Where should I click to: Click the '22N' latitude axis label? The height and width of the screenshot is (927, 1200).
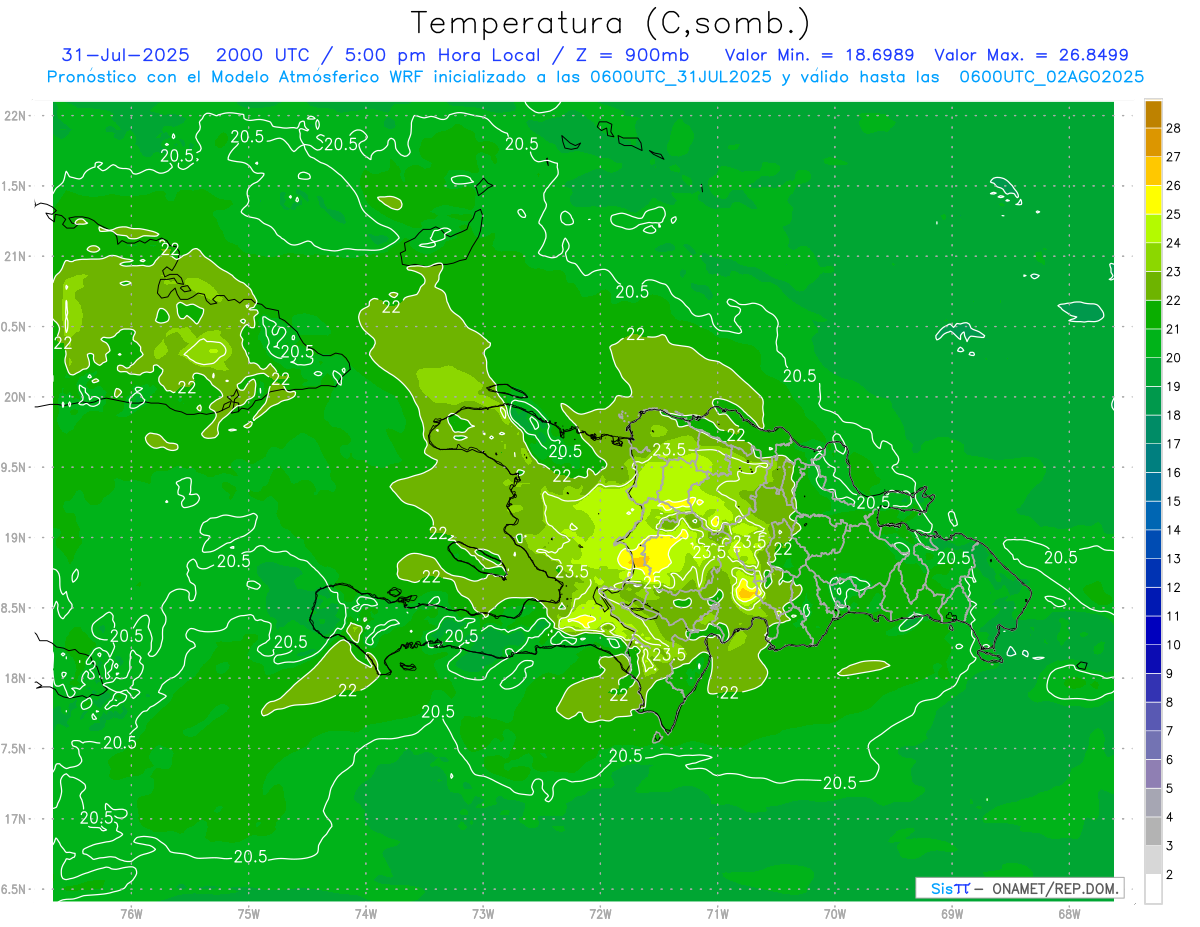click(x=17, y=116)
